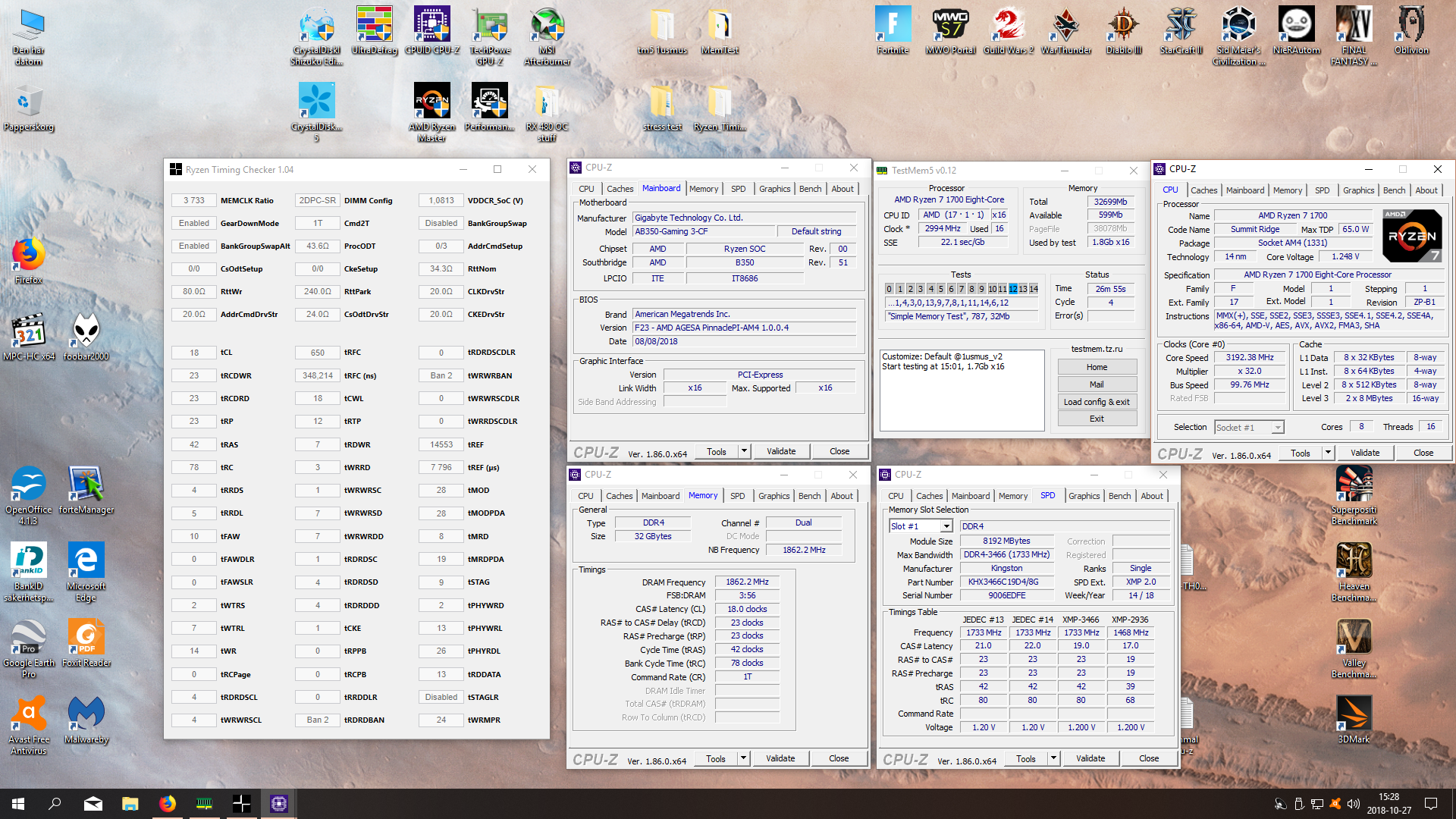Image resolution: width=1456 pixels, height=819 pixels.
Task: Launch Fortnite desktop shortcut
Action: tap(893, 30)
